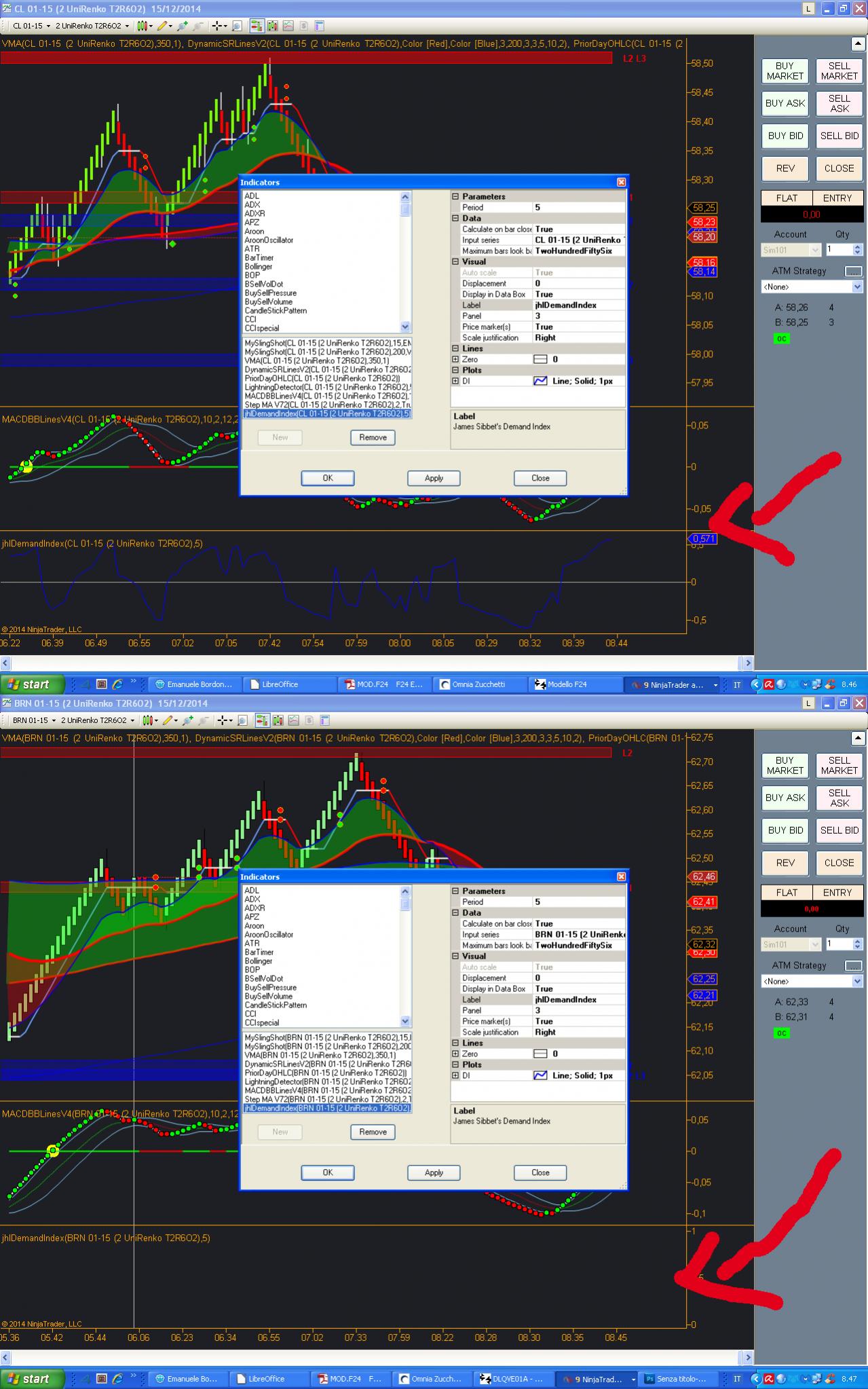The image size is (868, 1389).
Task: Click Apply in CL Indicators dialog
Action: [x=434, y=478]
